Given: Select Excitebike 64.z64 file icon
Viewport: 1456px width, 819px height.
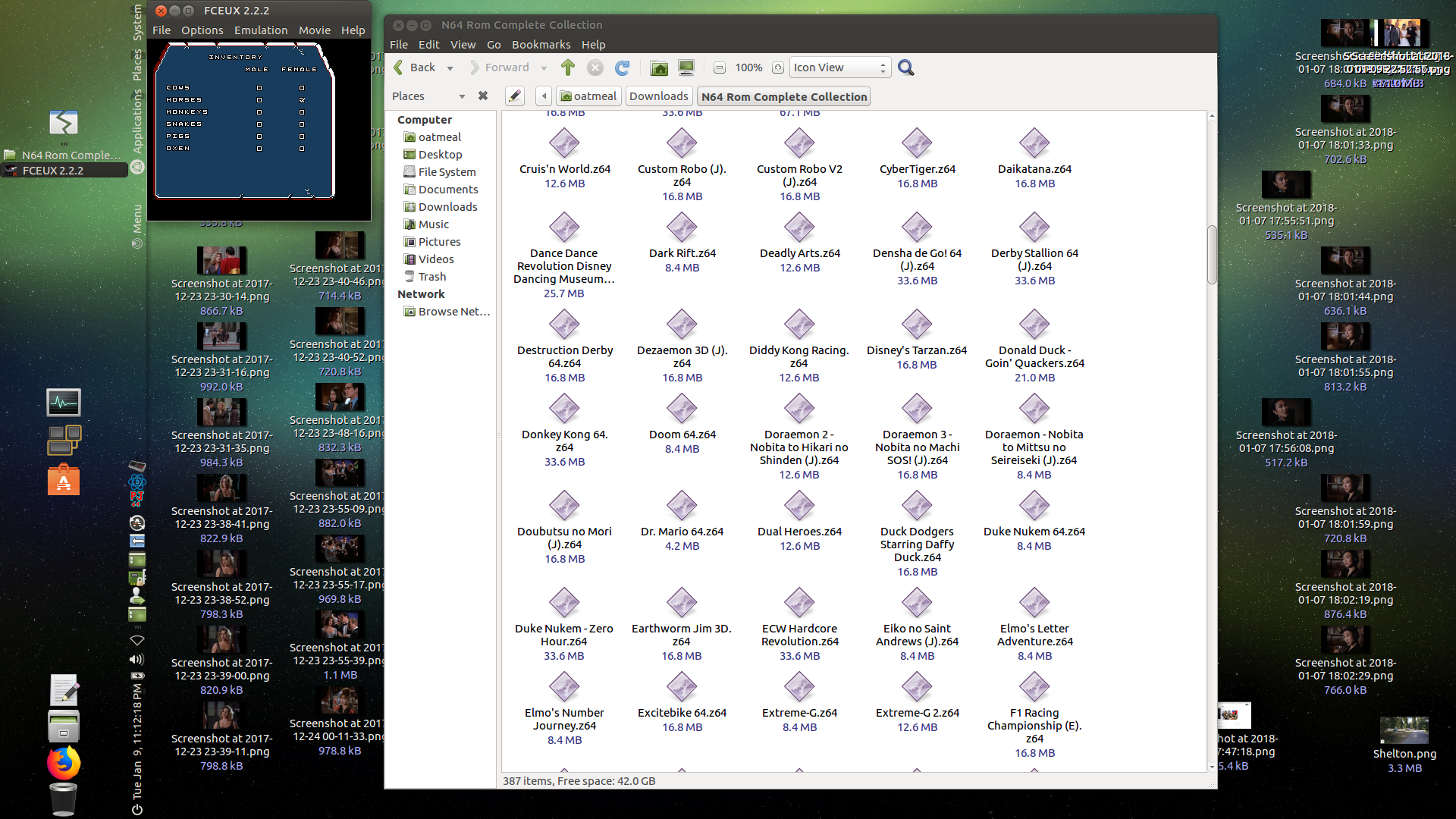Looking at the screenshot, I should [682, 688].
